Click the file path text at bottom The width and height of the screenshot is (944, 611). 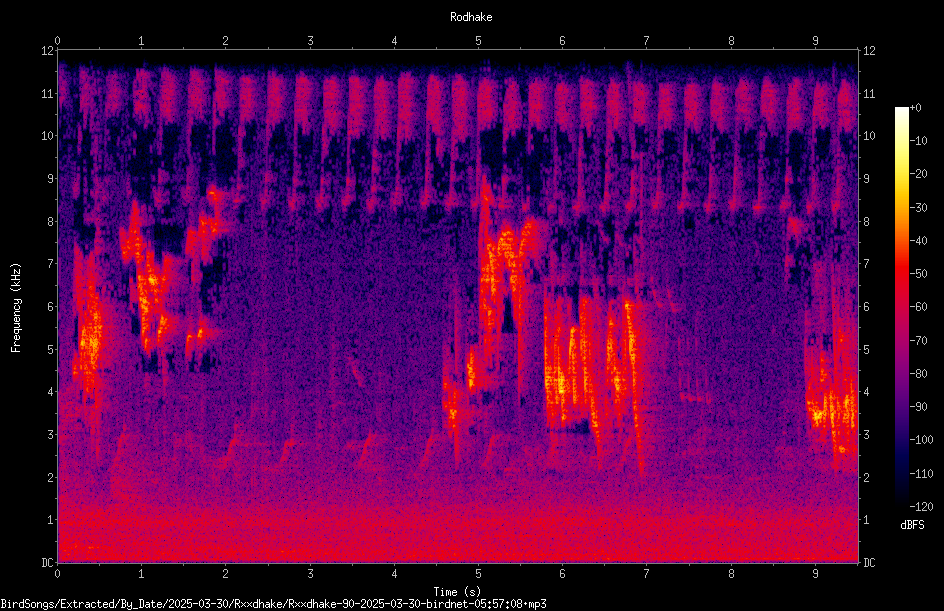tap(273, 604)
